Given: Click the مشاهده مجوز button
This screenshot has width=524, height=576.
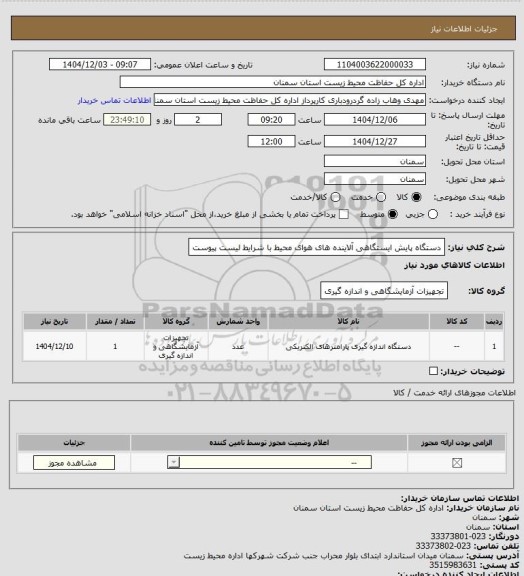Looking at the screenshot, I should coord(74,462).
